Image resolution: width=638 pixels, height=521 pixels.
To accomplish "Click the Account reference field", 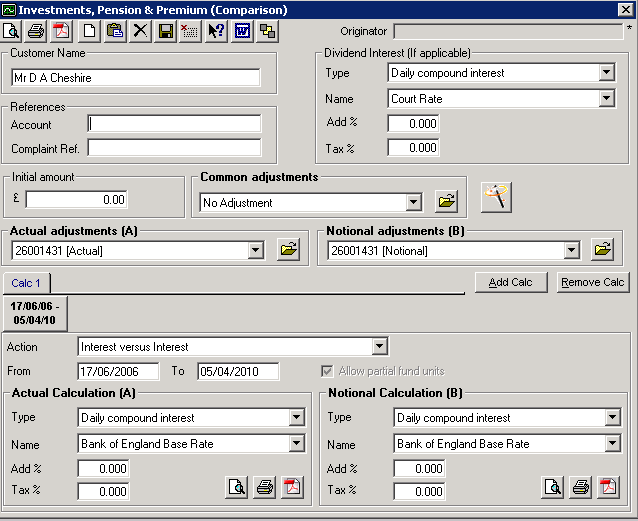I will (174, 123).
